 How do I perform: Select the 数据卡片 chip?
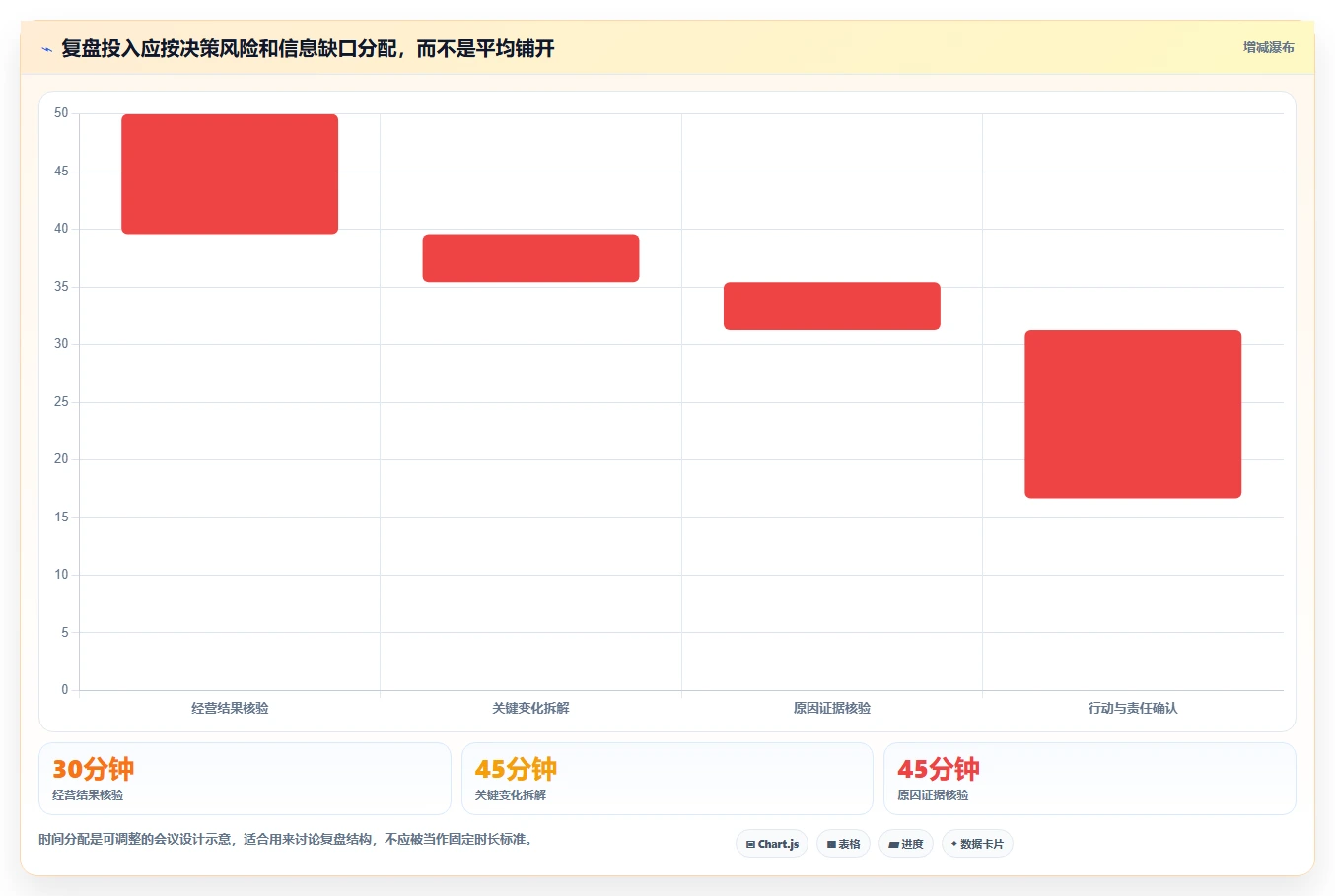(977, 844)
